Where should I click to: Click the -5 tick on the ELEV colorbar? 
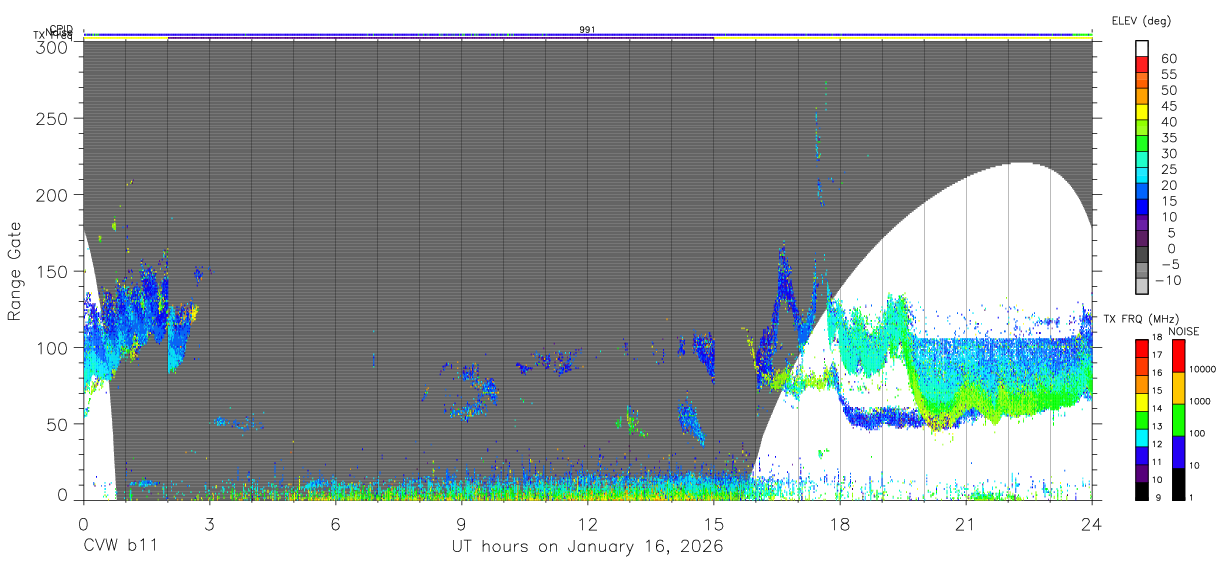point(1168,264)
